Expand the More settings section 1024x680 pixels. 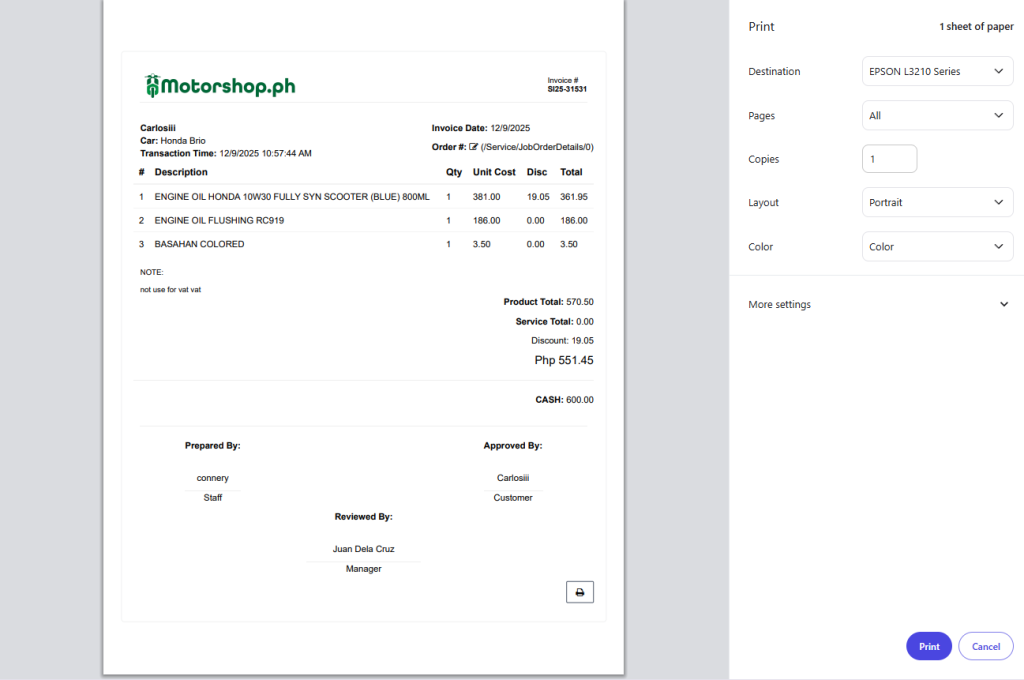coord(878,305)
